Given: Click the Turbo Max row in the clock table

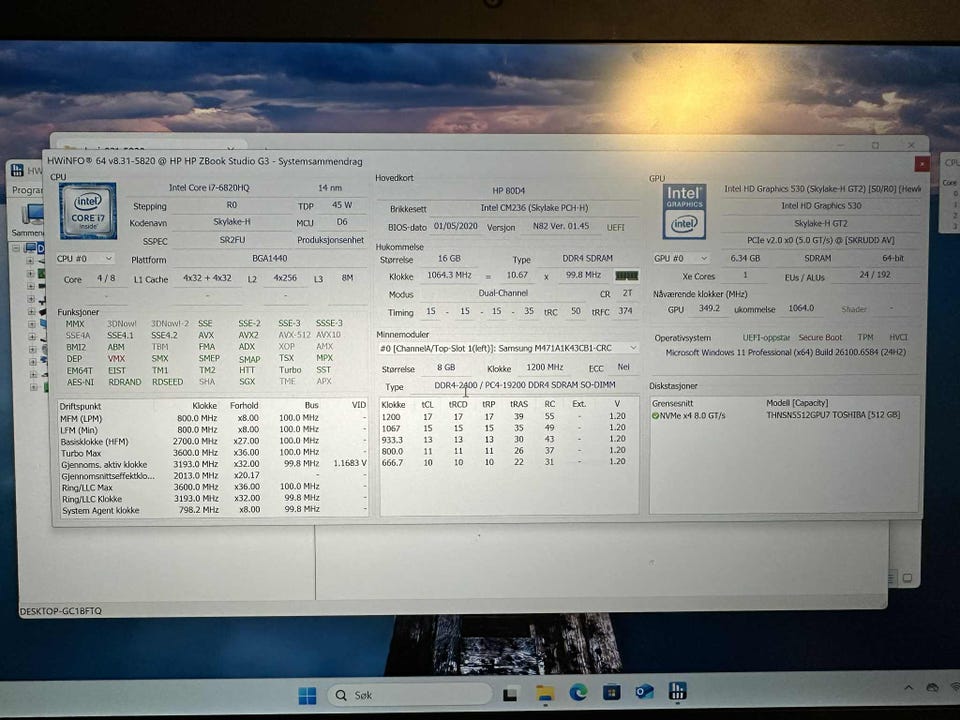Looking at the screenshot, I should pos(212,453).
